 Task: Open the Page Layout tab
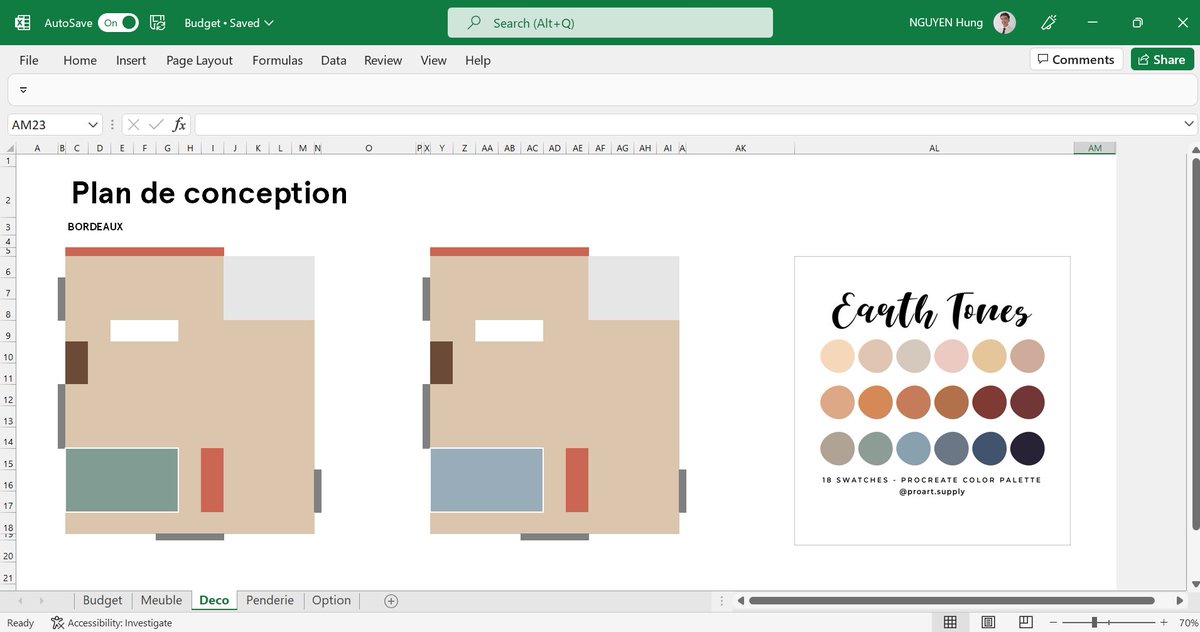tap(199, 60)
